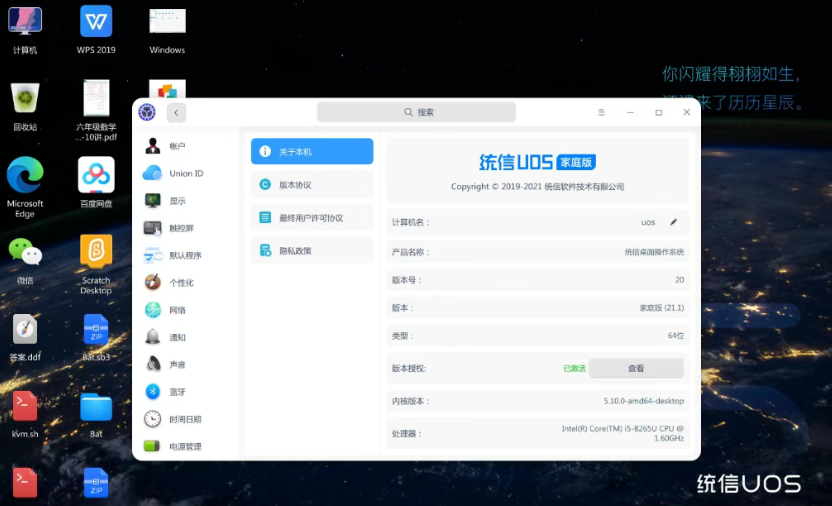The height and width of the screenshot is (506, 832).
Task: Select the 关于本机 tab
Action: point(312,152)
